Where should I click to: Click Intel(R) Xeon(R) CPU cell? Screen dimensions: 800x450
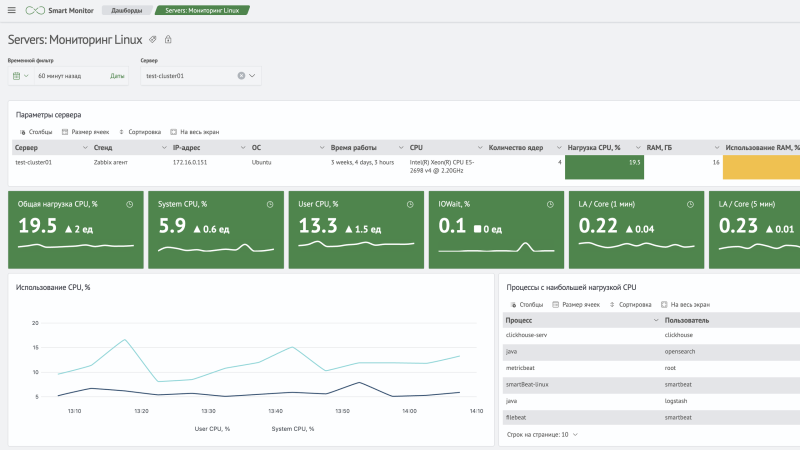coord(442,166)
